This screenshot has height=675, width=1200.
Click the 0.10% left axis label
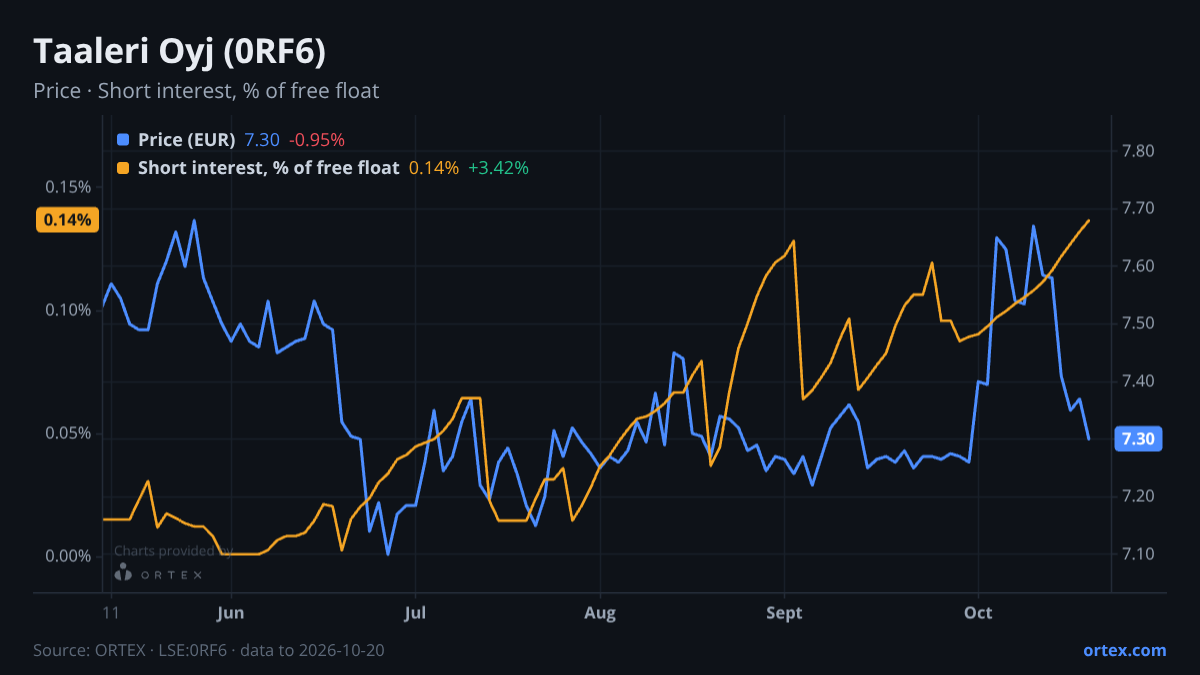(68, 310)
